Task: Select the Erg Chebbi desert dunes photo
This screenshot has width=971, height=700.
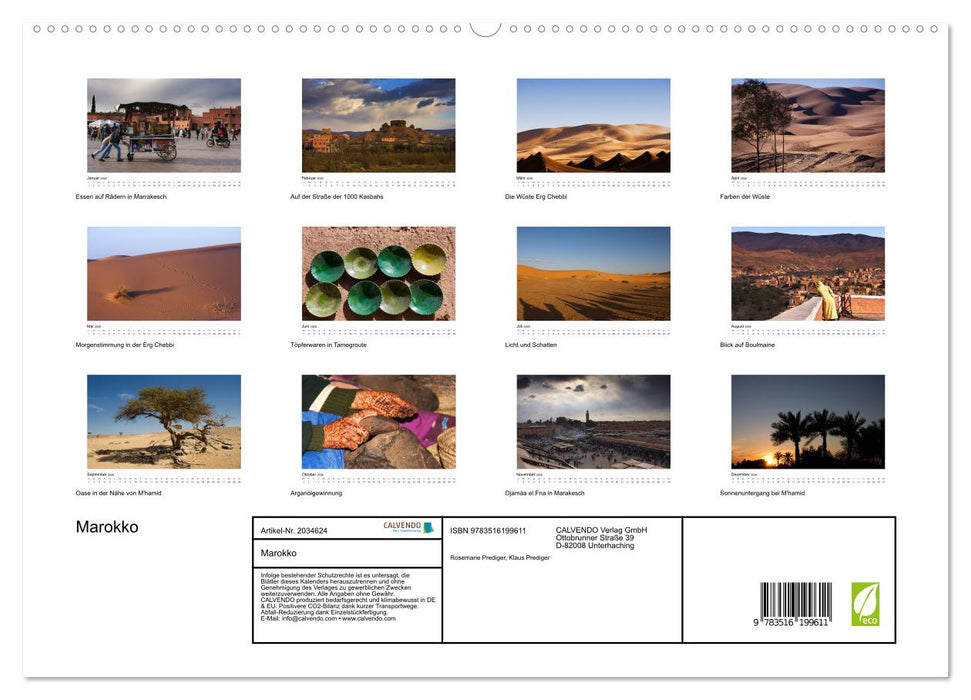Action: [x=592, y=123]
